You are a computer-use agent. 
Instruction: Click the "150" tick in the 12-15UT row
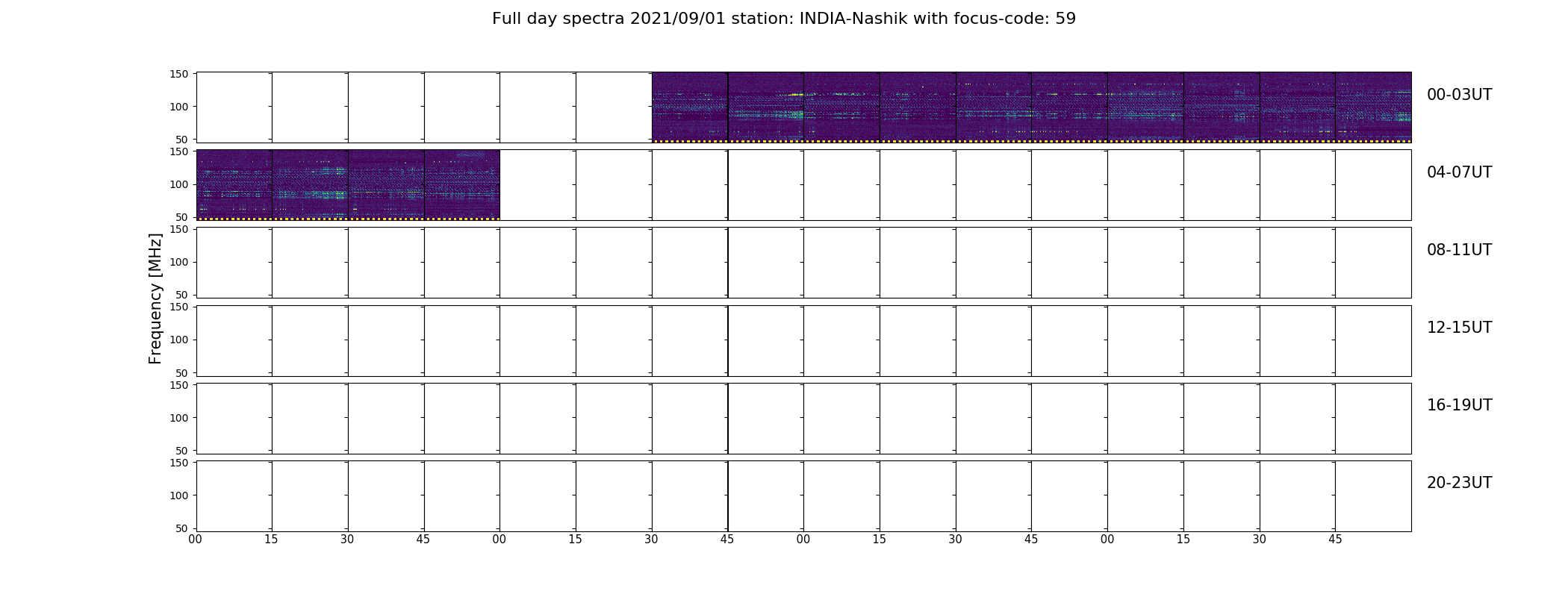click(179, 307)
